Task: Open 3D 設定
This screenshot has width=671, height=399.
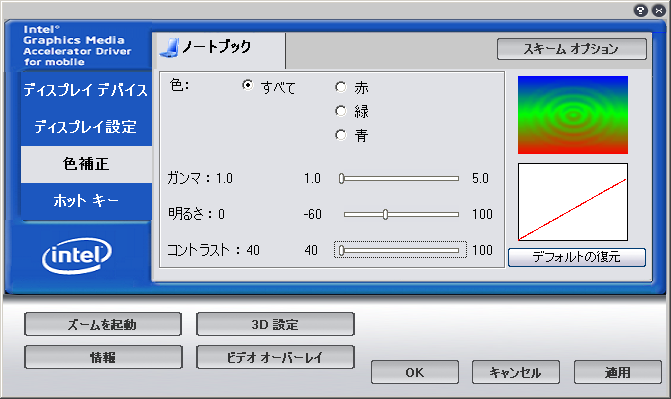Action: [x=275, y=325]
